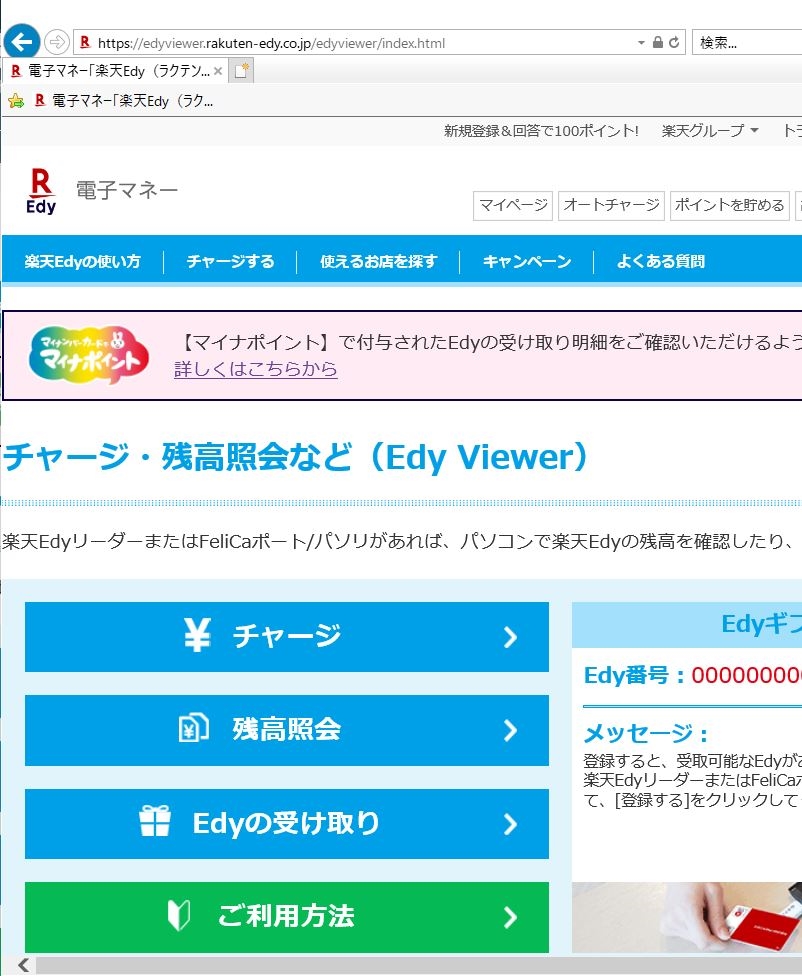This screenshot has height=976, width=802.
Task: Open a new browser tab
Action: coord(241,71)
